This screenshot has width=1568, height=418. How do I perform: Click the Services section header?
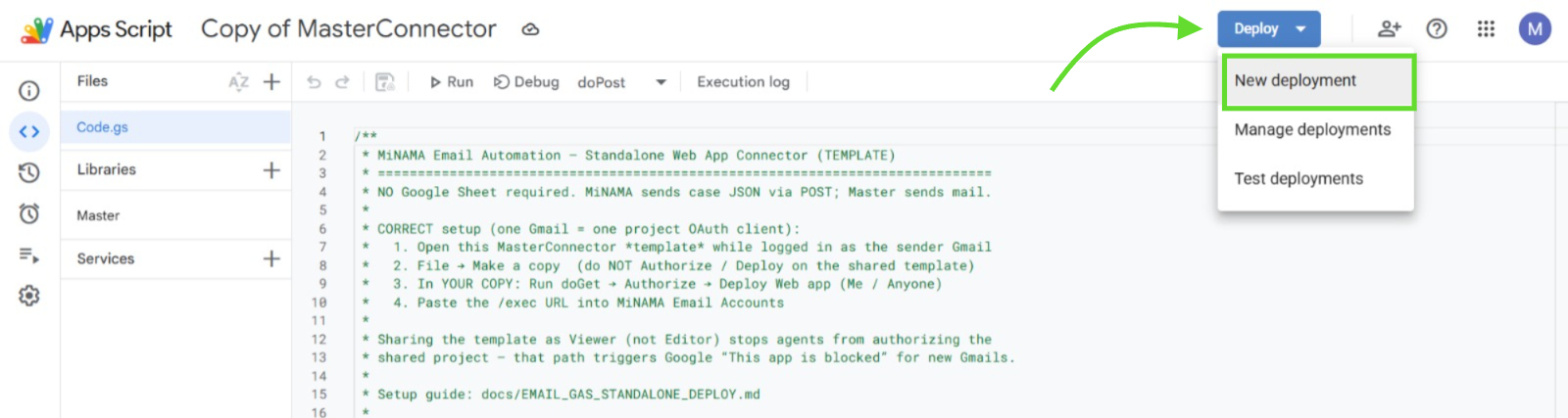pos(106,258)
